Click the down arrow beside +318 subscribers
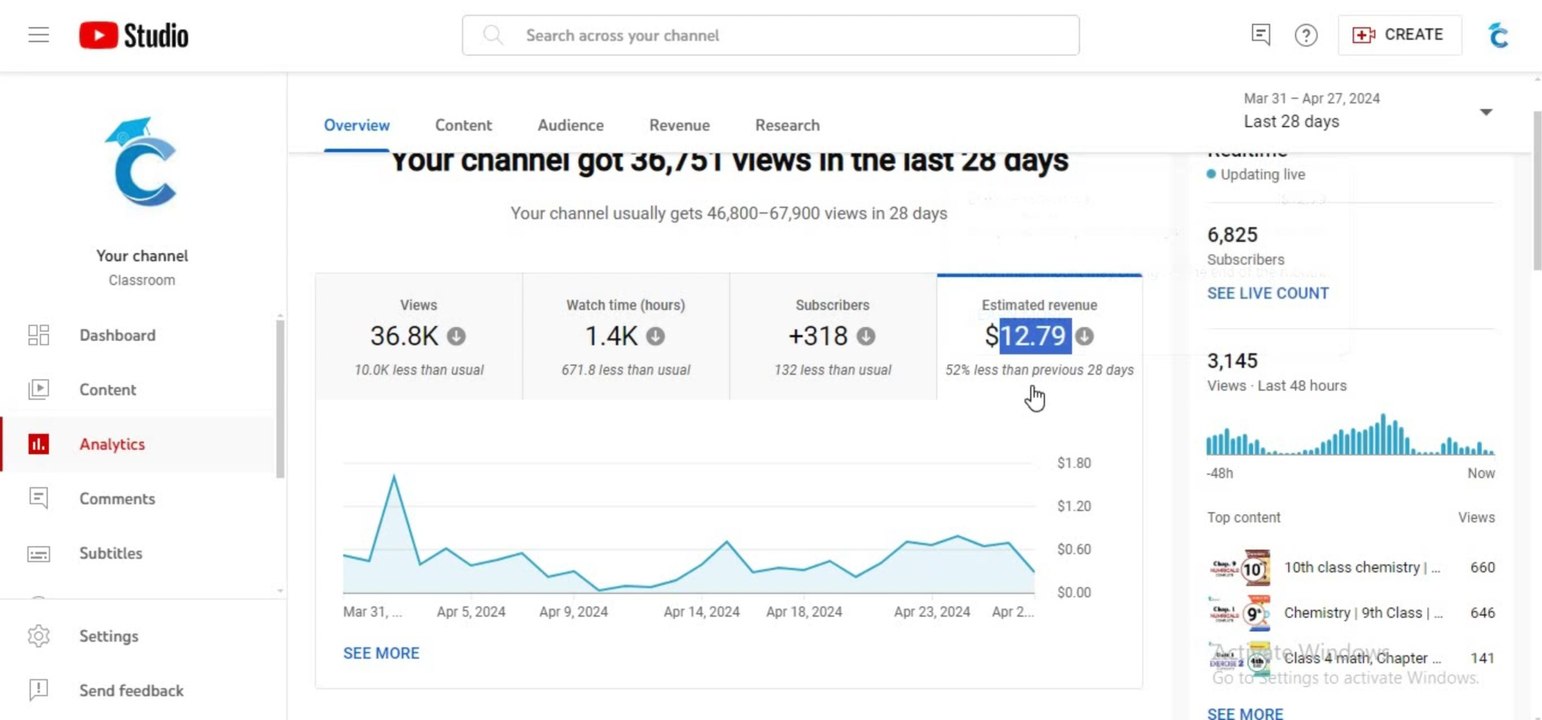The width and height of the screenshot is (1542, 720). coord(866,336)
